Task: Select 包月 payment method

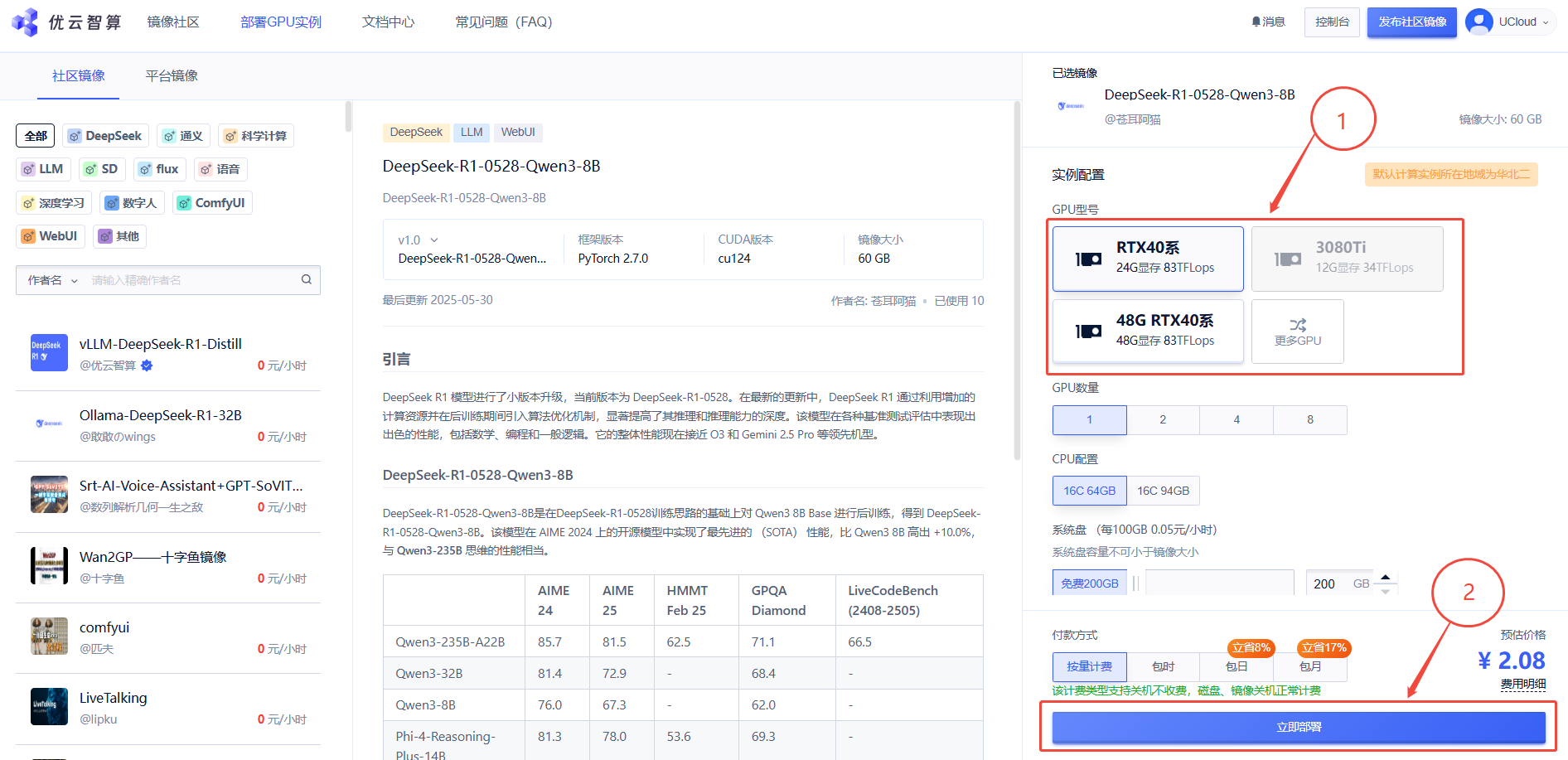Action: tap(1310, 666)
